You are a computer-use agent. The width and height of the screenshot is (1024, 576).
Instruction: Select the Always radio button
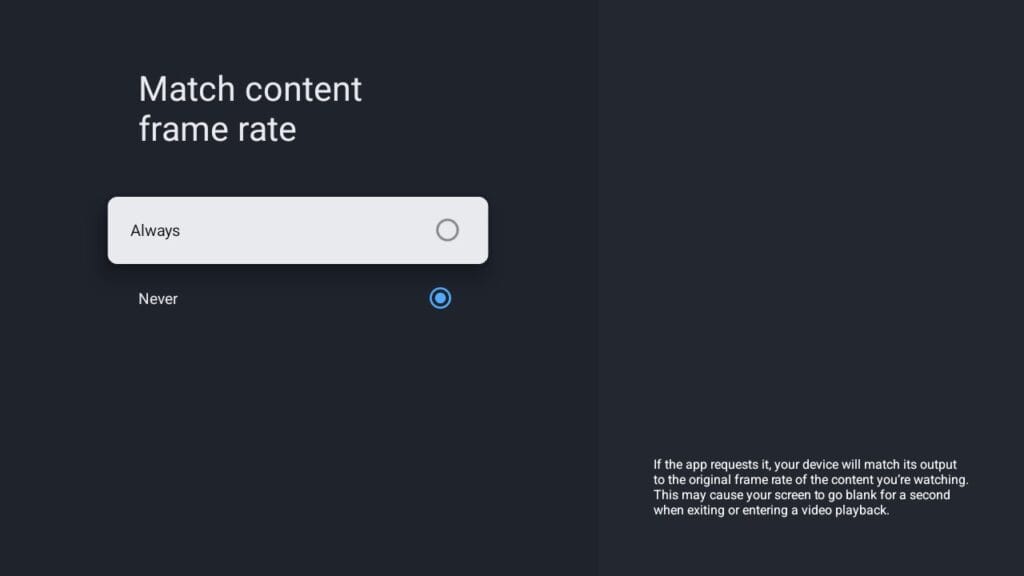(447, 230)
